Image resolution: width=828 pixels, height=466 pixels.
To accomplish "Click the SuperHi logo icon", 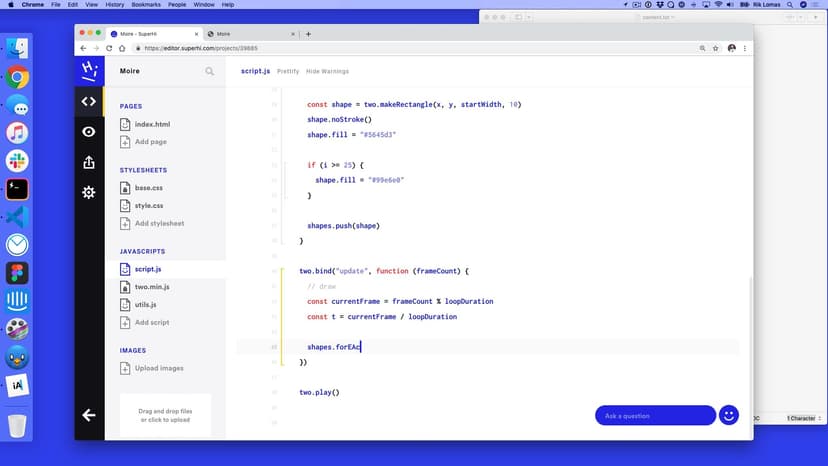I will [x=89, y=70].
